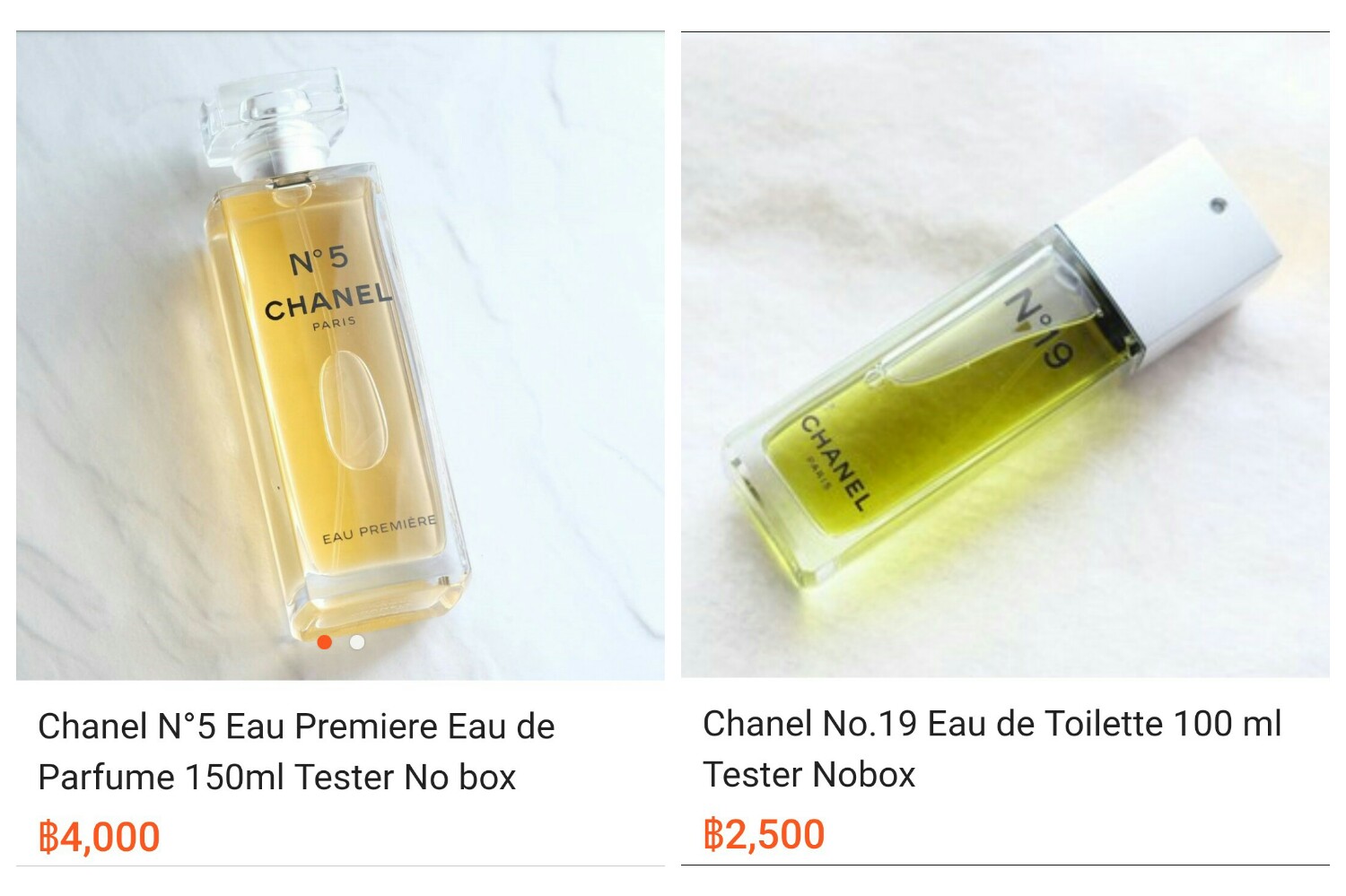Select the "Tester Nobox" text line
Image resolution: width=1346 pixels, height=896 pixels.
[809, 775]
